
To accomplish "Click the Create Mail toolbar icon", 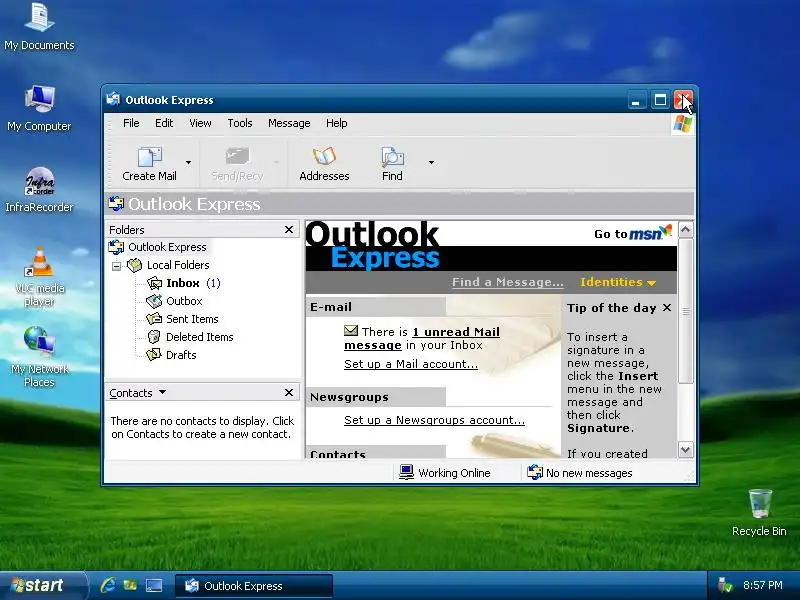I will (x=149, y=157).
